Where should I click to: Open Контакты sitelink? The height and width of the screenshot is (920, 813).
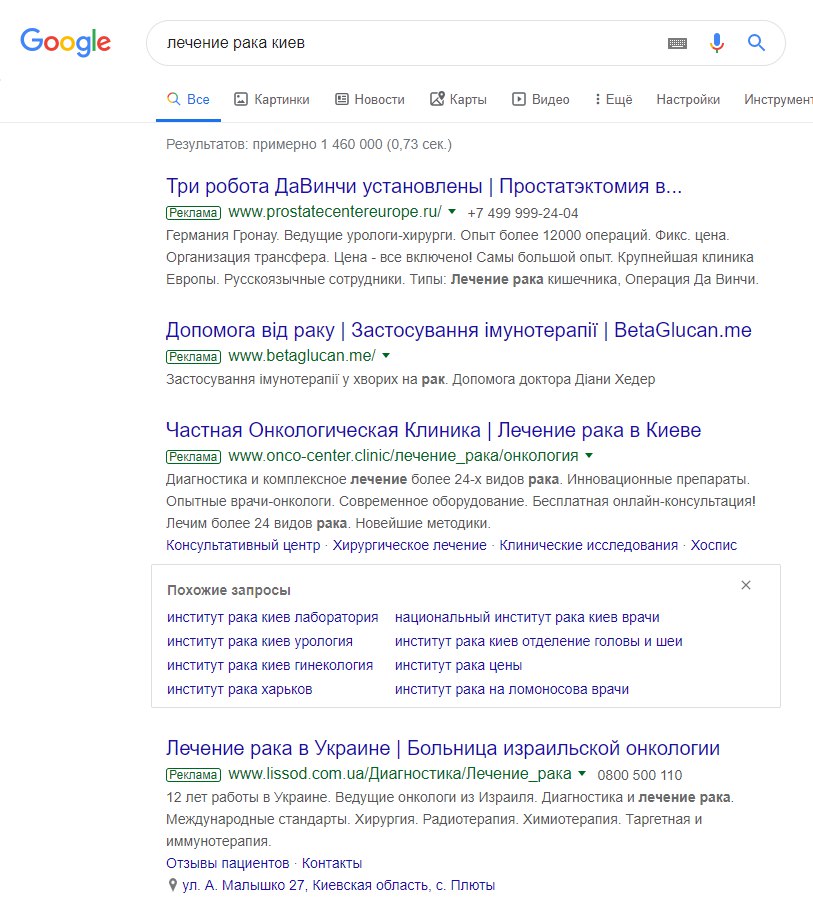332,863
